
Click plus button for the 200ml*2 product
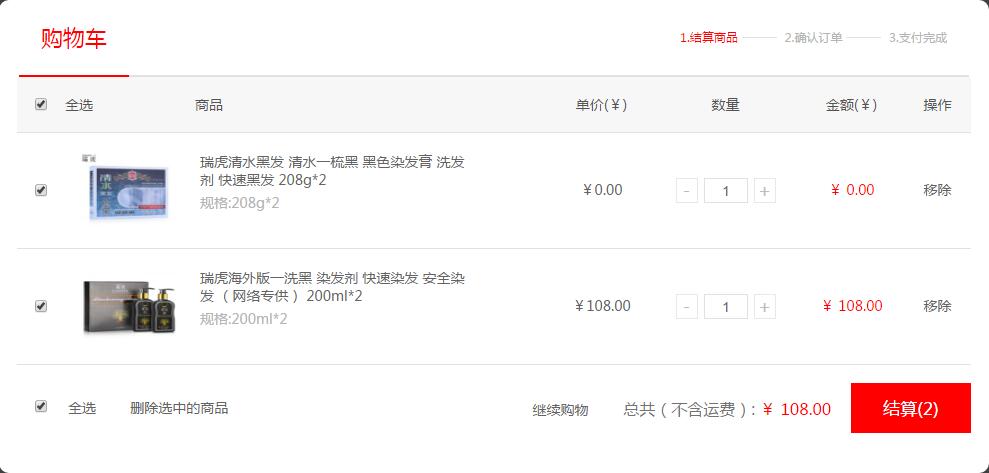tap(764, 307)
